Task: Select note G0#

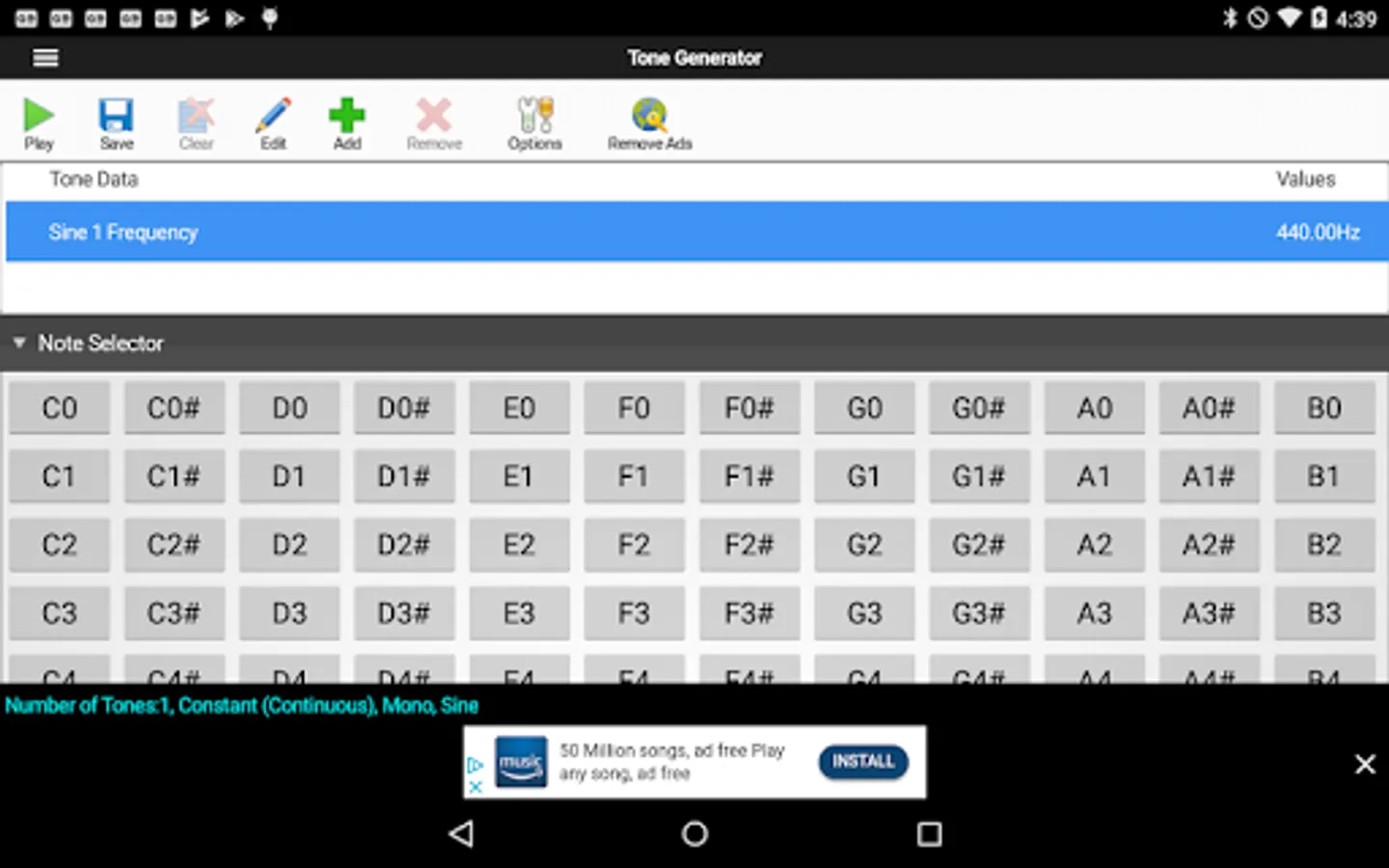Action: point(979,408)
